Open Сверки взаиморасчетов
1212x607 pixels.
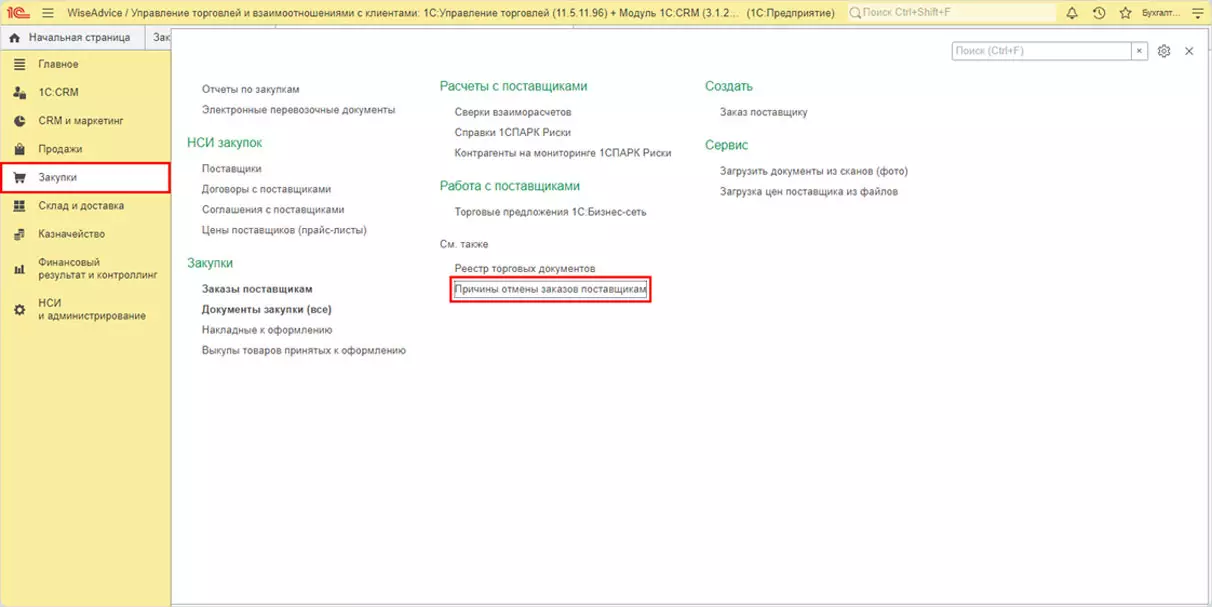coord(513,112)
